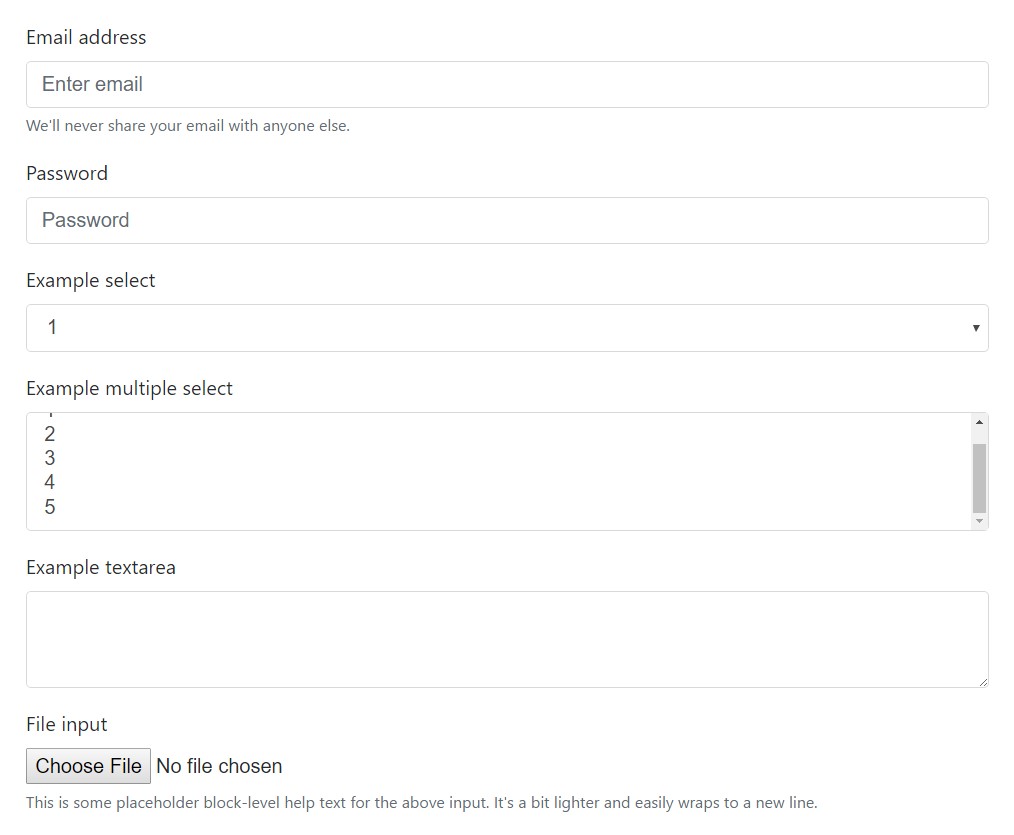The width and height of the screenshot is (1014, 835).
Task: Click the File input label
Action: click(x=66, y=724)
